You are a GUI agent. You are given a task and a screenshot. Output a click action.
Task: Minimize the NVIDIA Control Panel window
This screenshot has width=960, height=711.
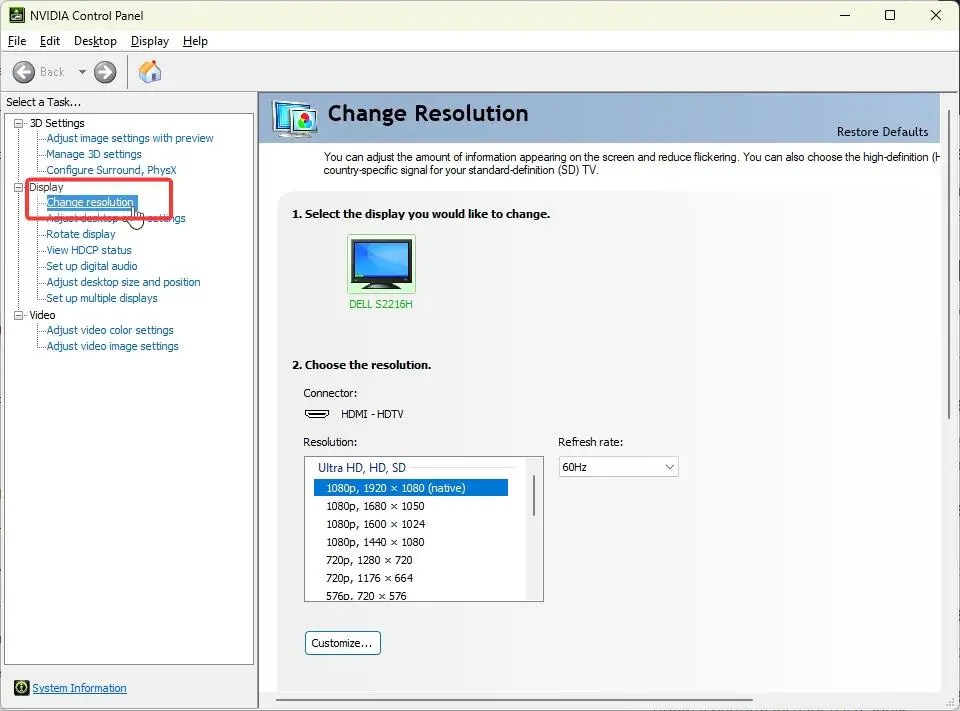pyautogui.click(x=845, y=15)
